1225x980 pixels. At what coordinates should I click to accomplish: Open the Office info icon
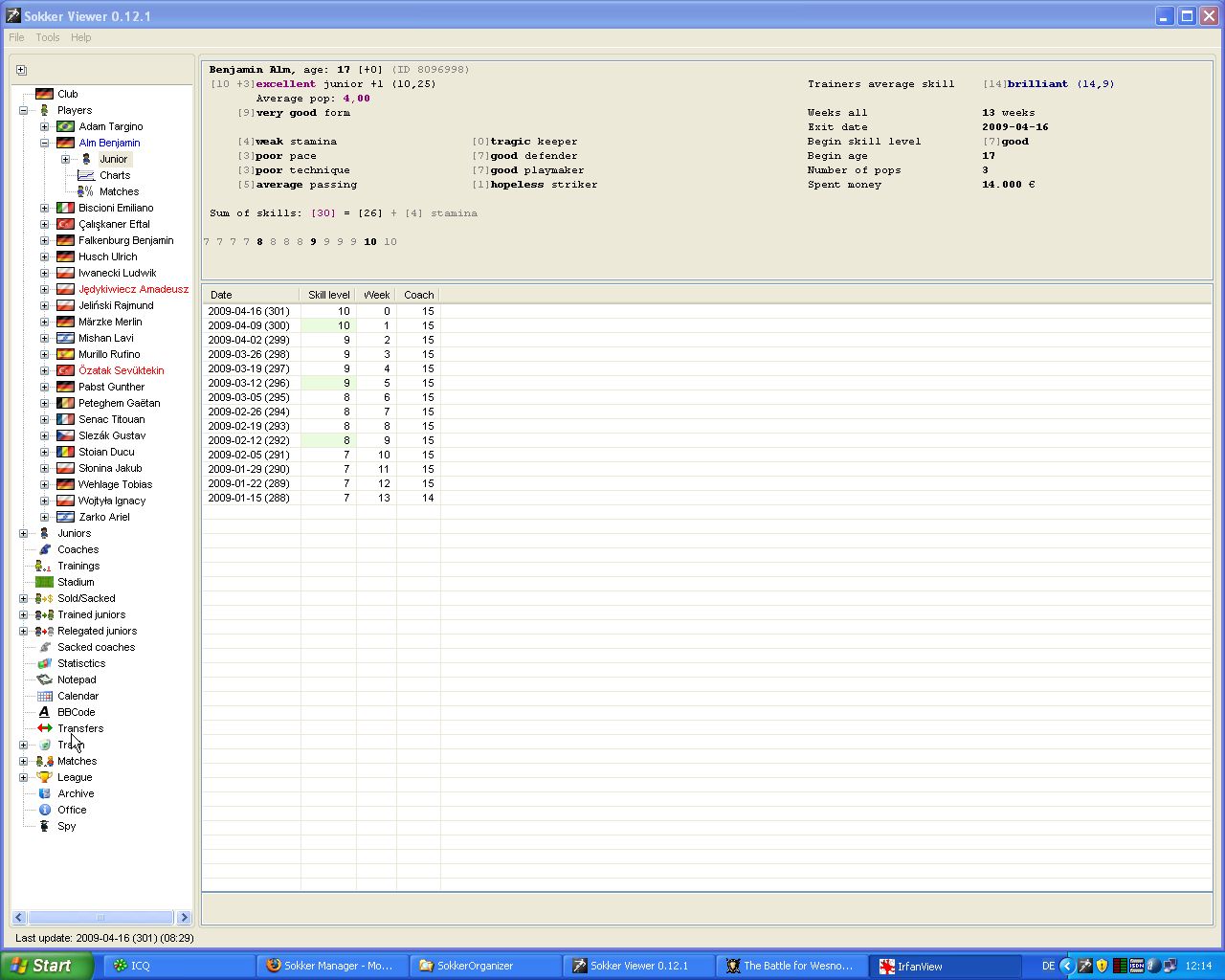tap(44, 810)
